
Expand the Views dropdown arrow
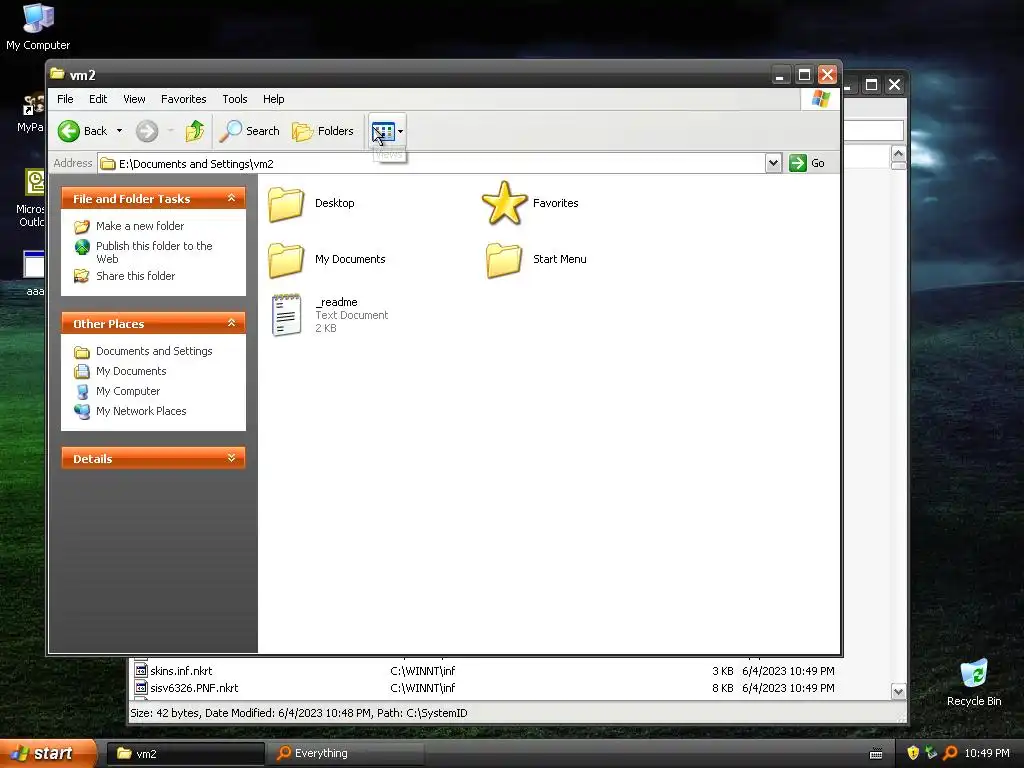tap(400, 131)
